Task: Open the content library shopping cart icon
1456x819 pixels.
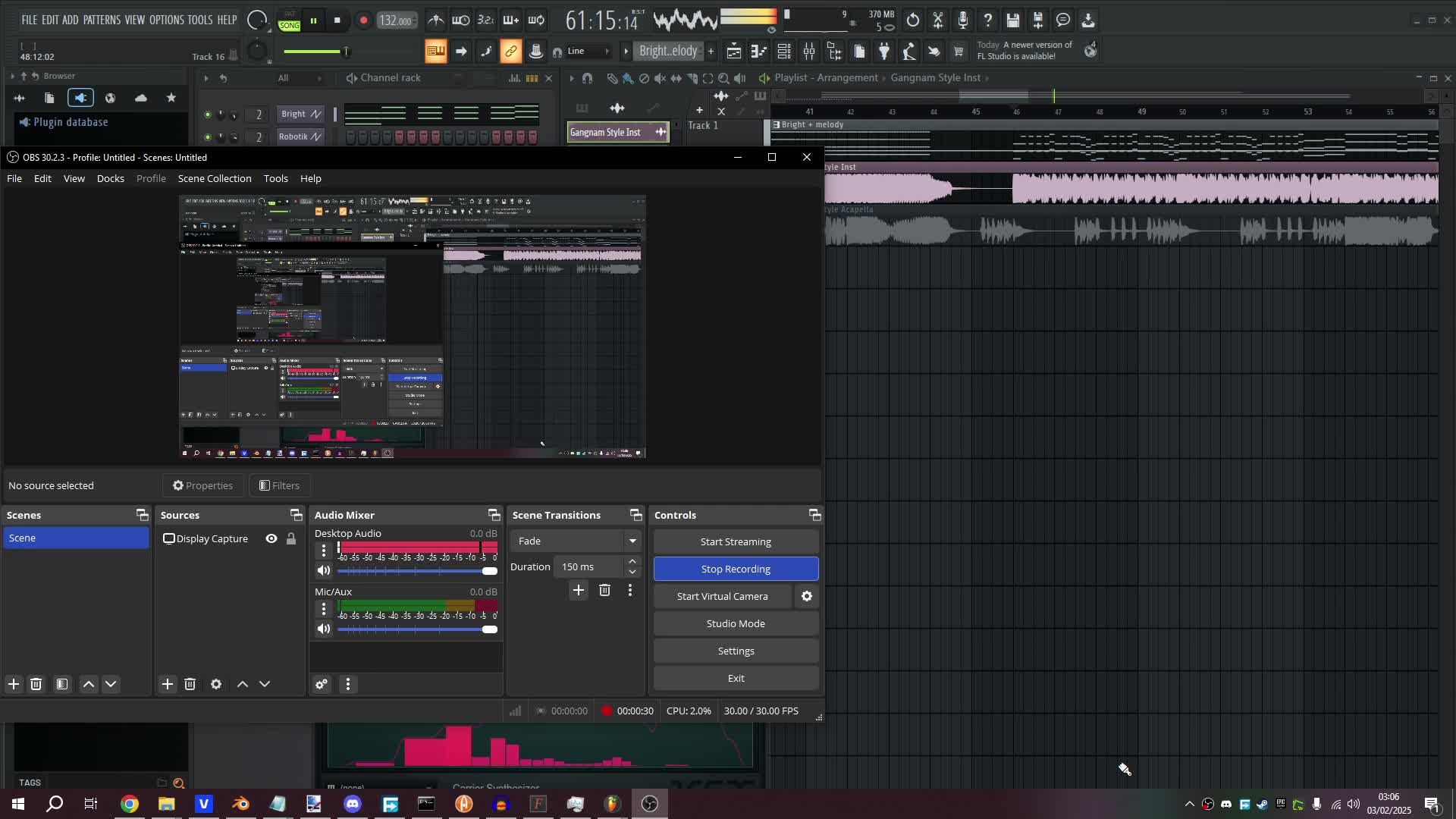Action: click(959, 52)
